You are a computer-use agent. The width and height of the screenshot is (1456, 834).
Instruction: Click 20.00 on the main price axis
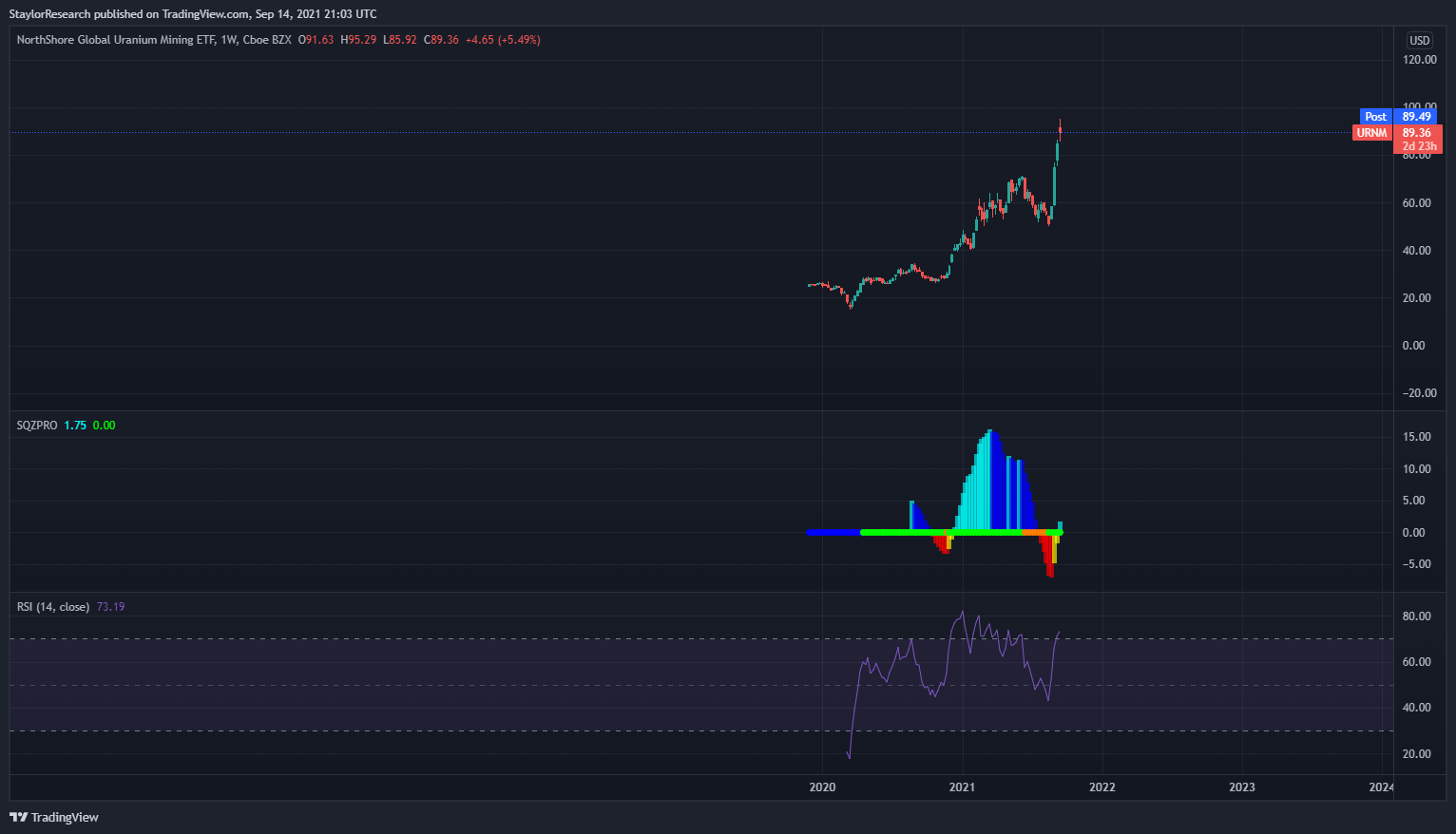click(x=1416, y=298)
